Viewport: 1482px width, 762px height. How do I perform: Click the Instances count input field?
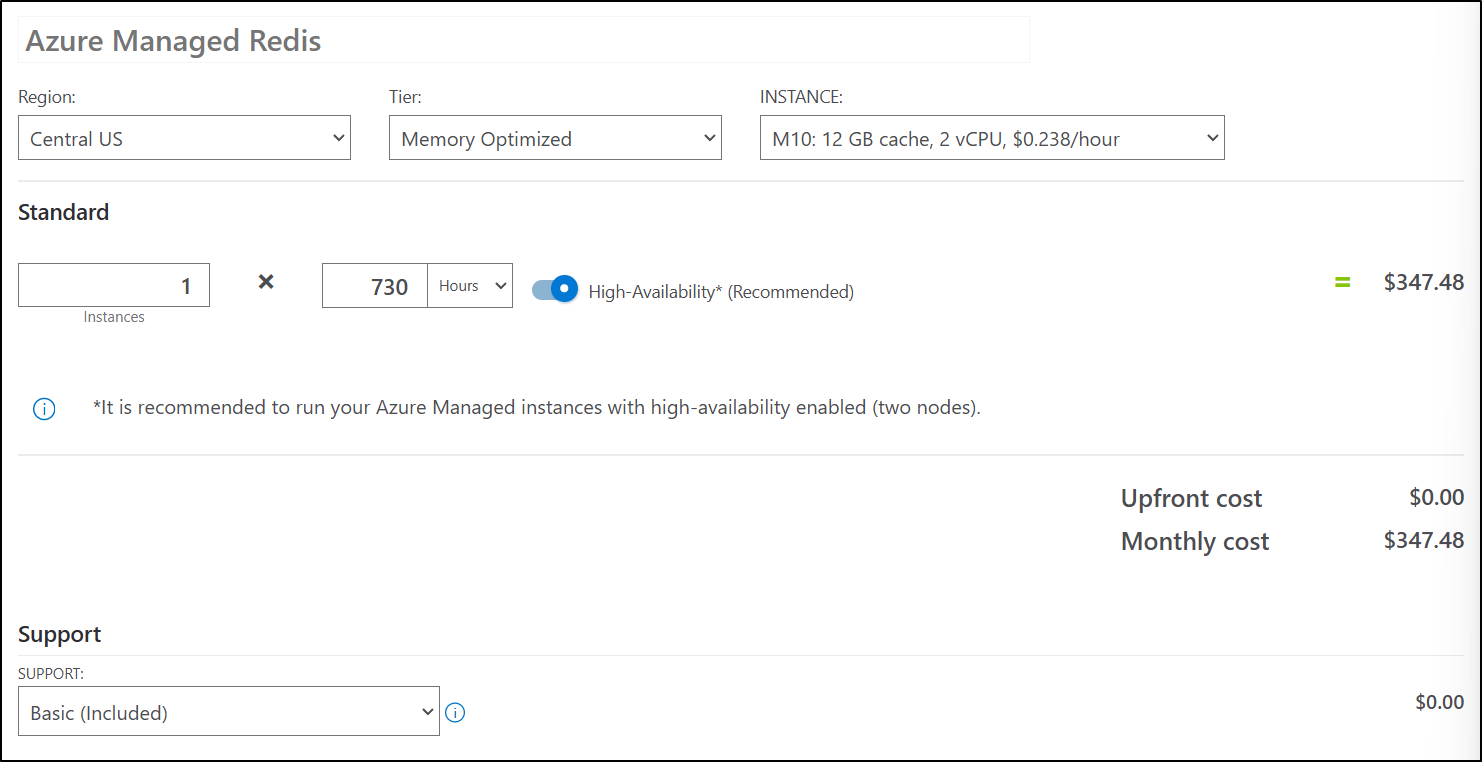(x=114, y=286)
